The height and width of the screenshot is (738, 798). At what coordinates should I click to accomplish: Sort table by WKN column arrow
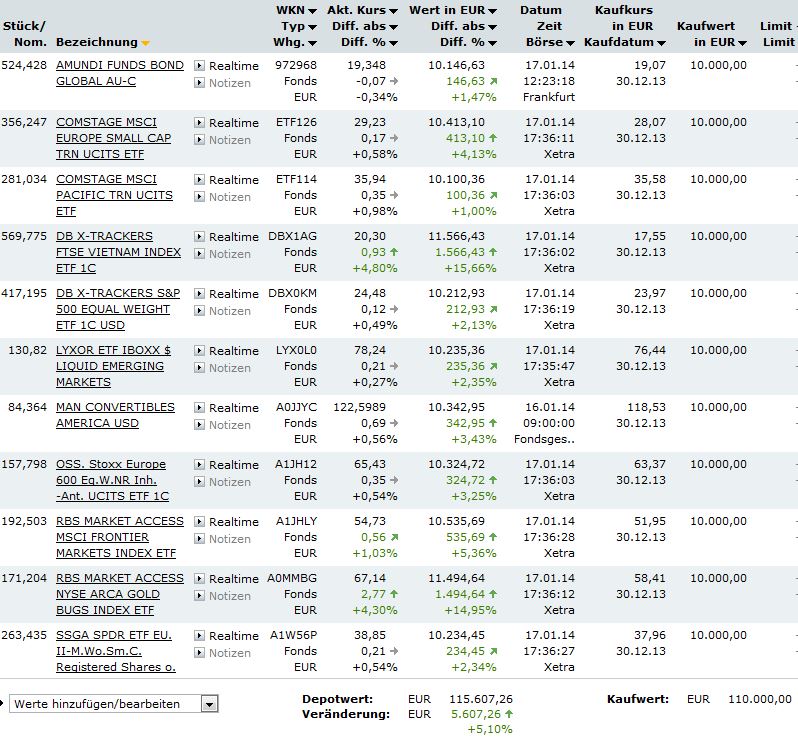[x=312, y=11]
